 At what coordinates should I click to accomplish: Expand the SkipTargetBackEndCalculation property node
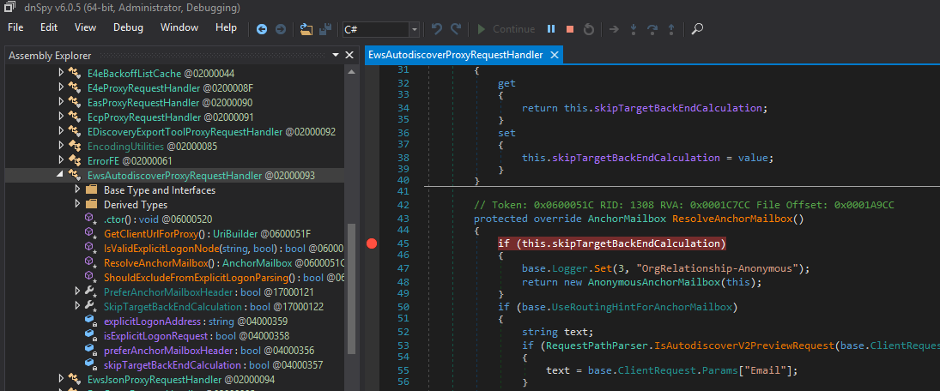pos(77,306)
